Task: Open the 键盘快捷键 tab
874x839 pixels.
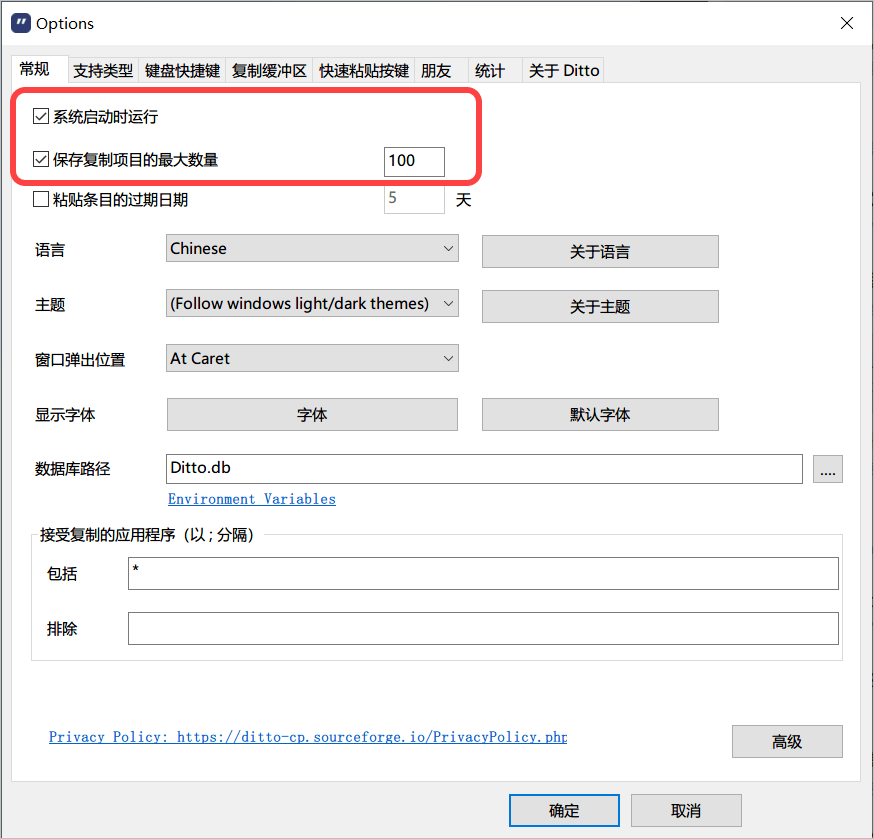Action: (x=182, y=70)
